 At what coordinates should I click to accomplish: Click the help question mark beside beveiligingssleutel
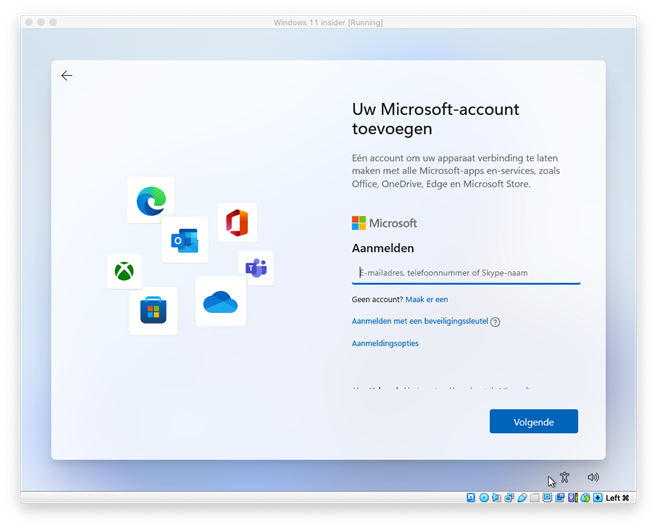[495, 322]
